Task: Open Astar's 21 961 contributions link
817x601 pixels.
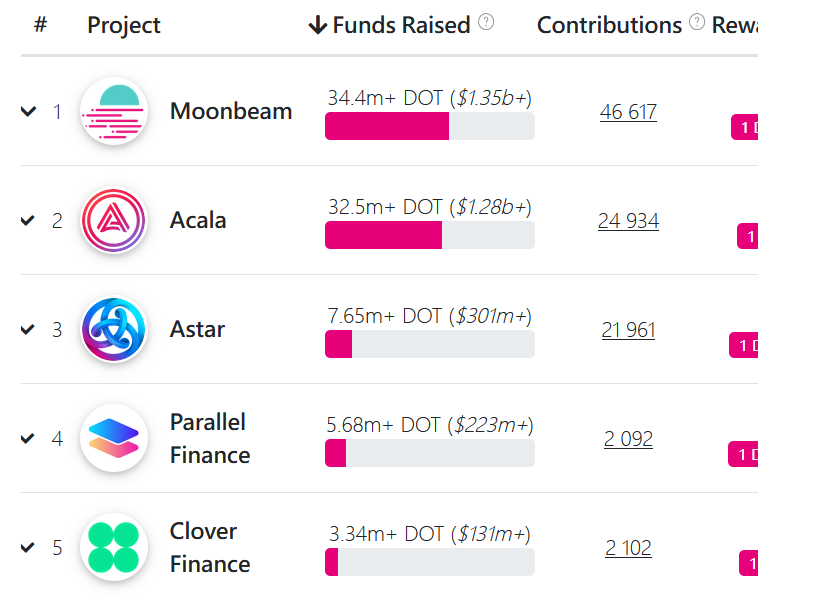Action: [628, 330]
